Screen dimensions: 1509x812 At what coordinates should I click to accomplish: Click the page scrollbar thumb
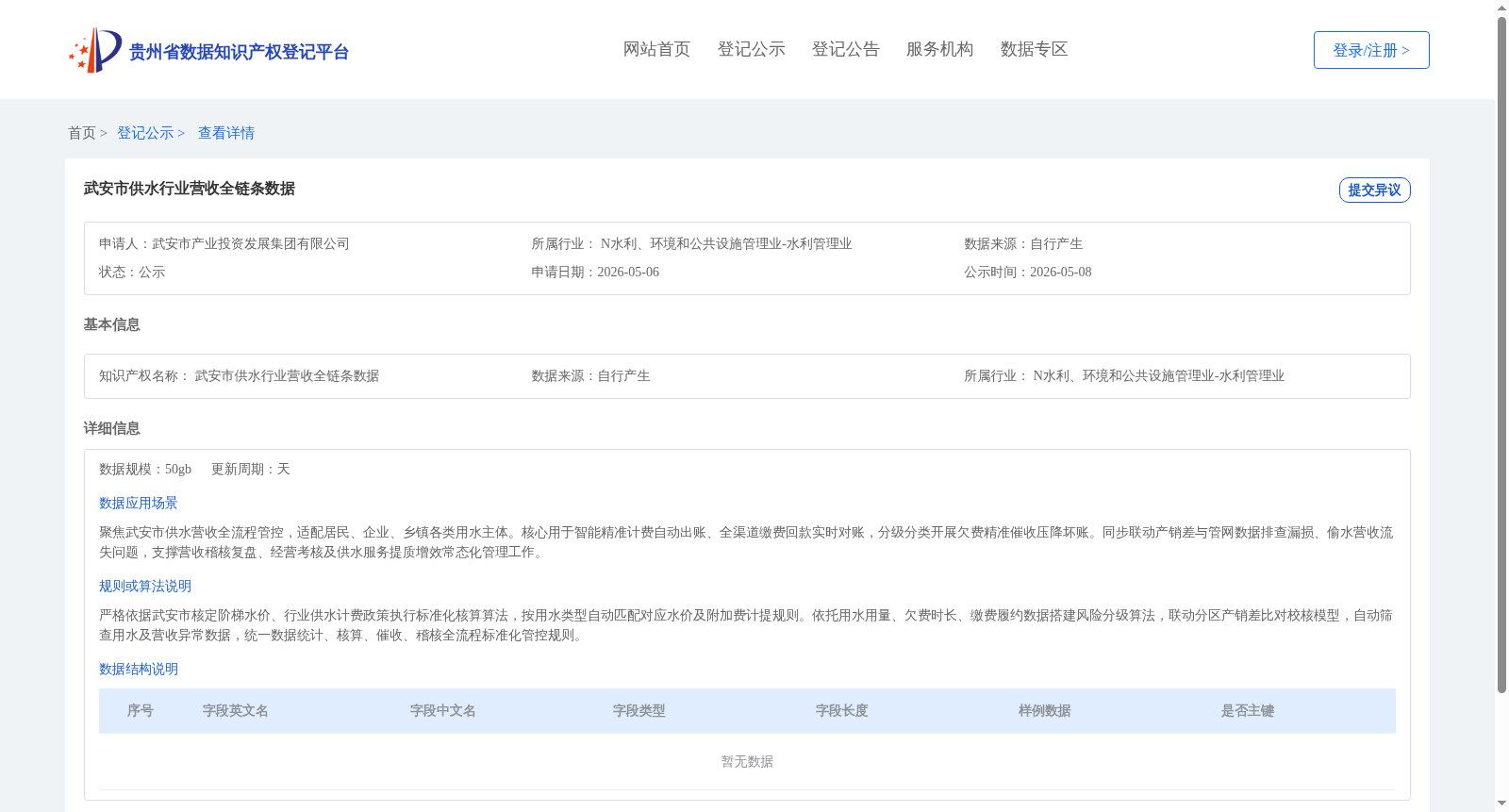click(x=1501, y=355)
